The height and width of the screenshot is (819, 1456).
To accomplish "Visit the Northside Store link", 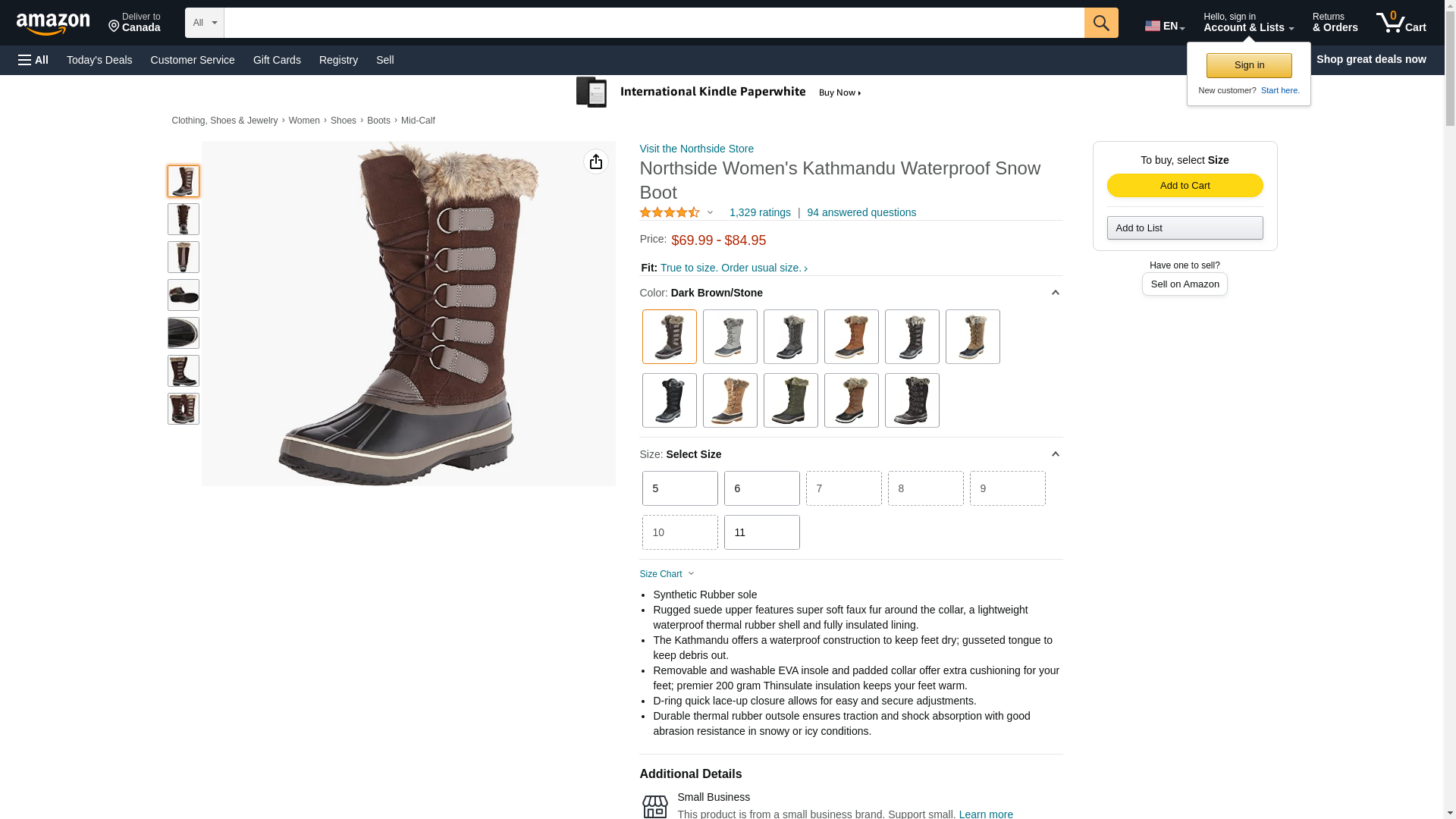I will pyautogui.click(x=696, y=149).
